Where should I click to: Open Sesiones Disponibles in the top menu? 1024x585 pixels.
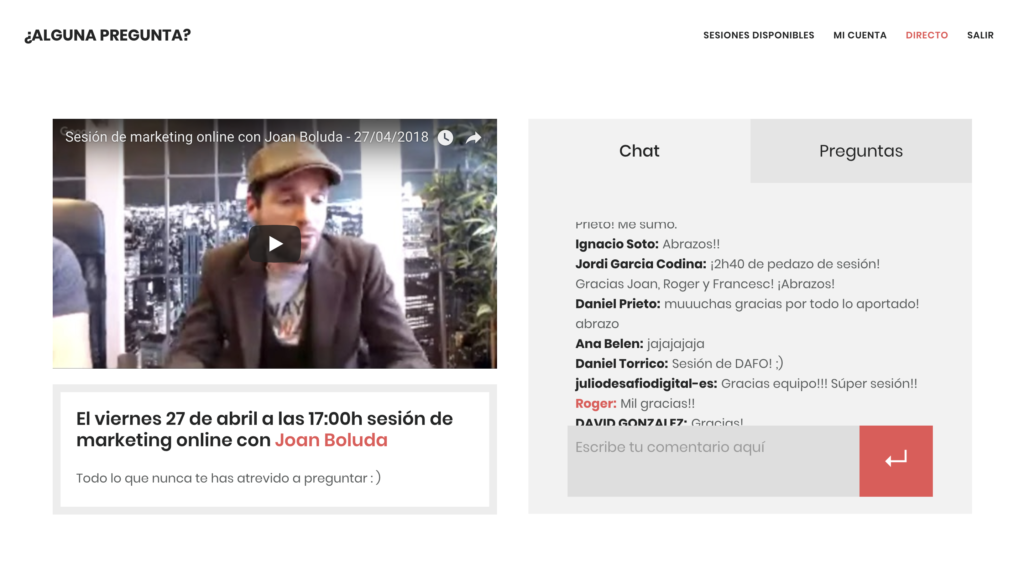758,35
